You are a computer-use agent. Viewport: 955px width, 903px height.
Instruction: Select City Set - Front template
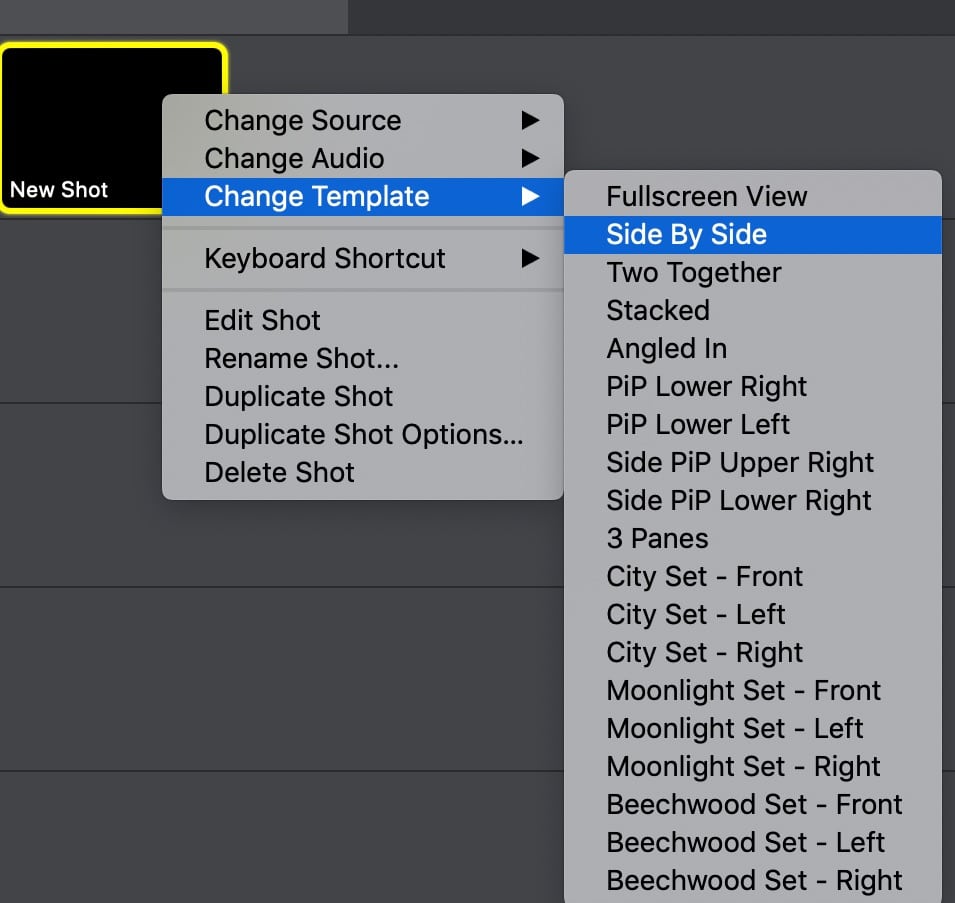[x=704, y=577]
